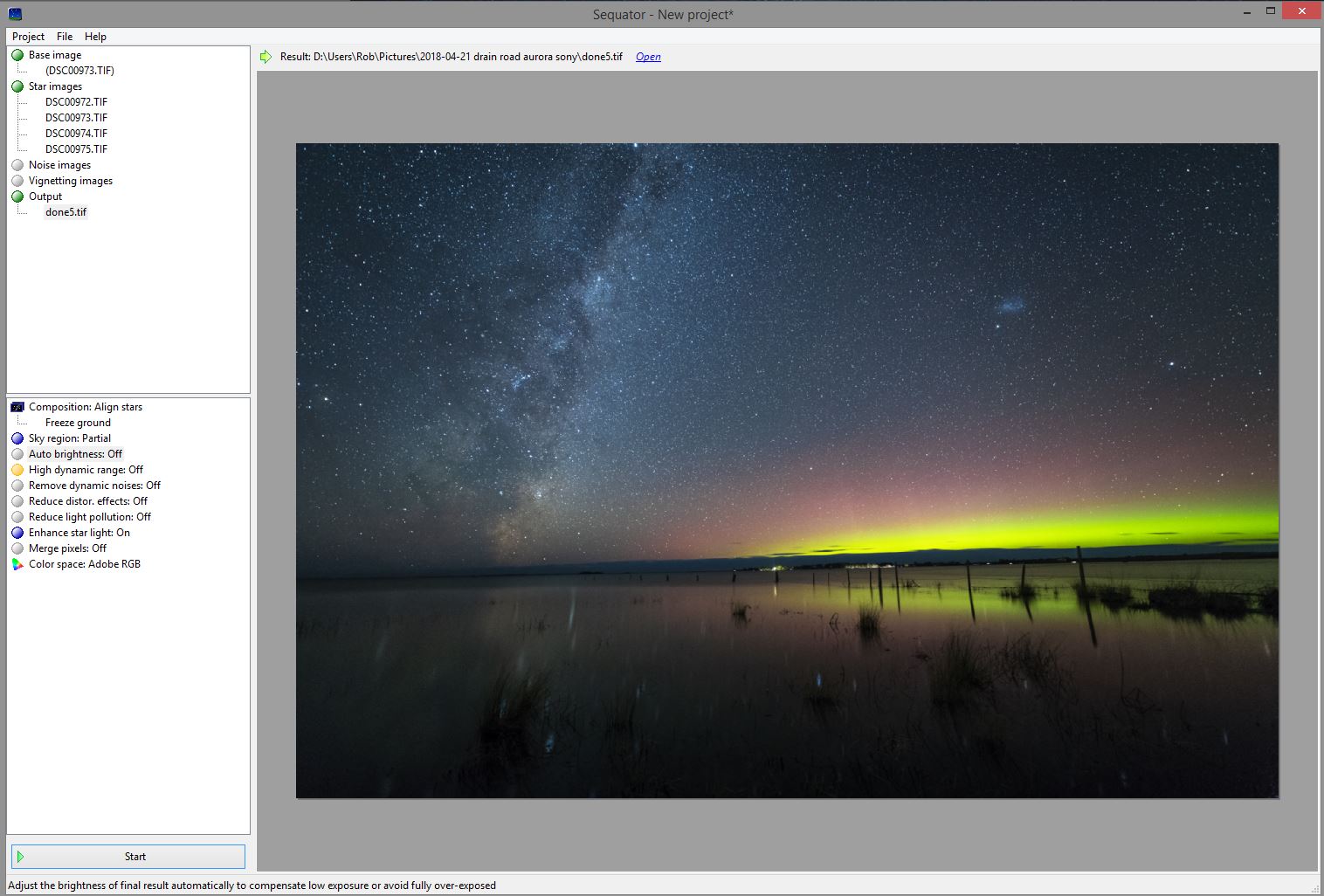Select the Vignetting images tree item

point(71,181)
